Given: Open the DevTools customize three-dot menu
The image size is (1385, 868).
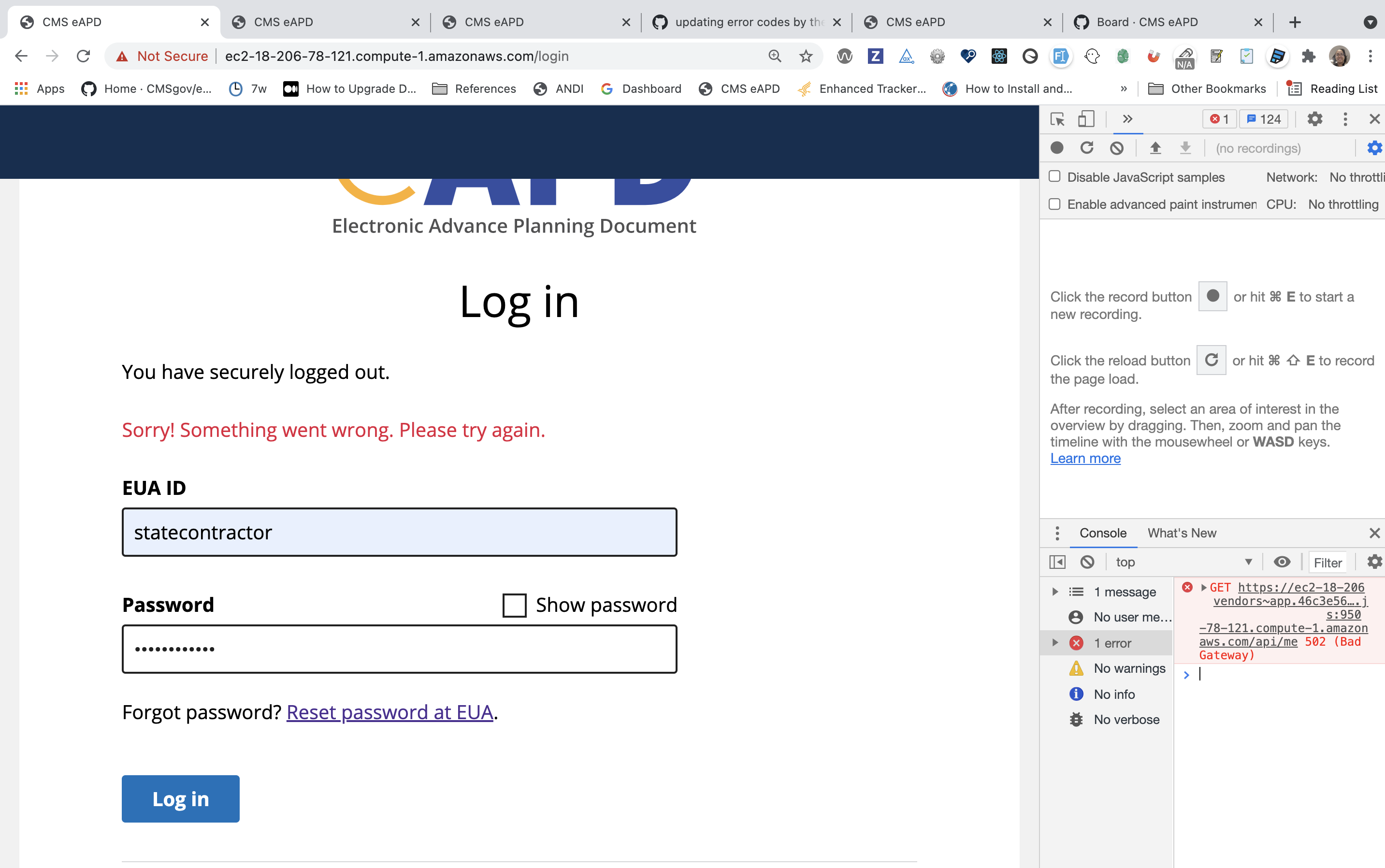Looking at the screenshot, I should point(1345,119).
